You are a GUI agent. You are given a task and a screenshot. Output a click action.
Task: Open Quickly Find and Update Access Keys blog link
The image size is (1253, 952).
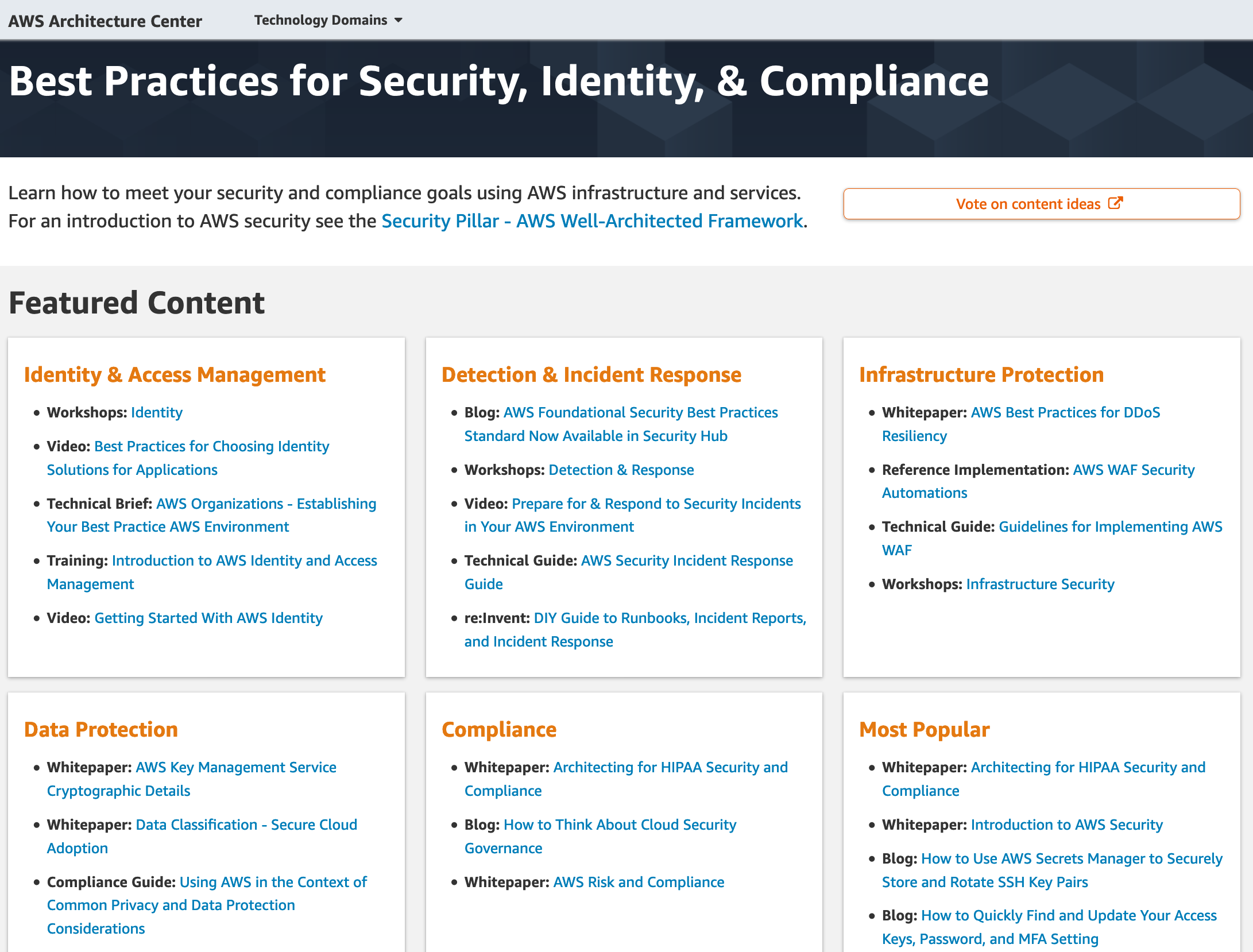click(x=1049, y=927)
